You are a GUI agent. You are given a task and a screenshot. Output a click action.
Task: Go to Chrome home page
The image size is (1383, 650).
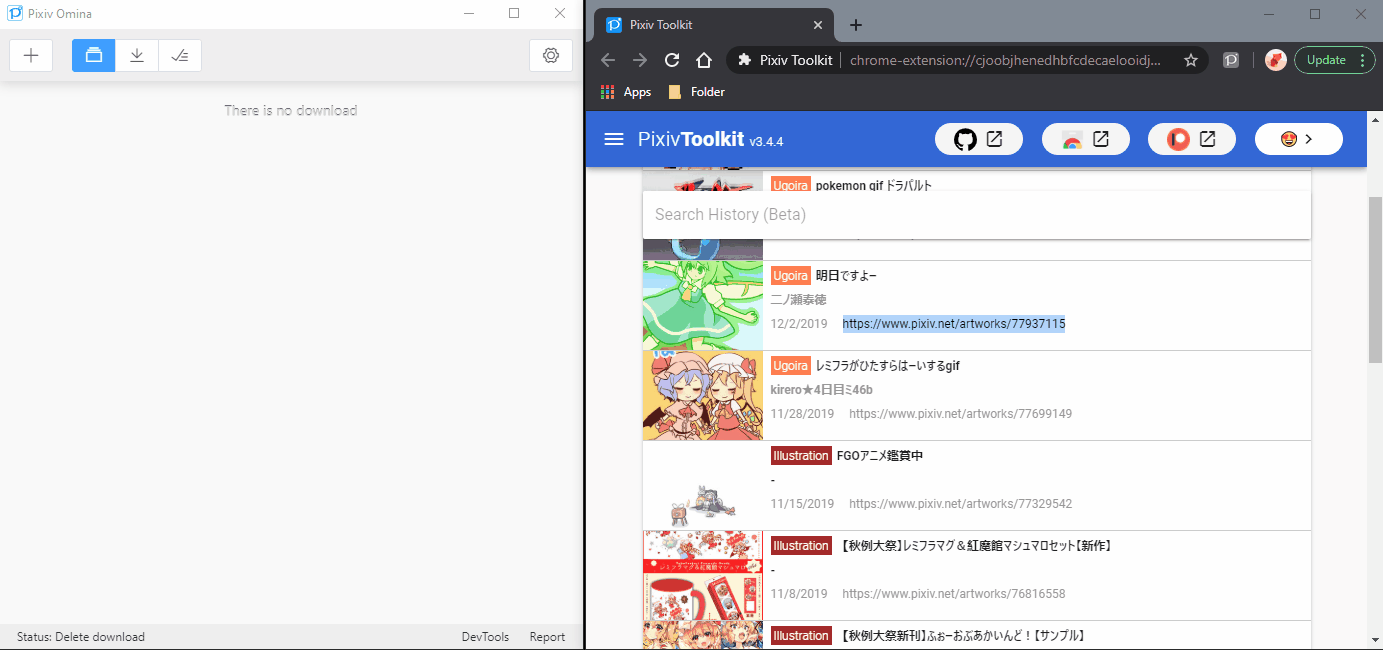pos(704,60)
